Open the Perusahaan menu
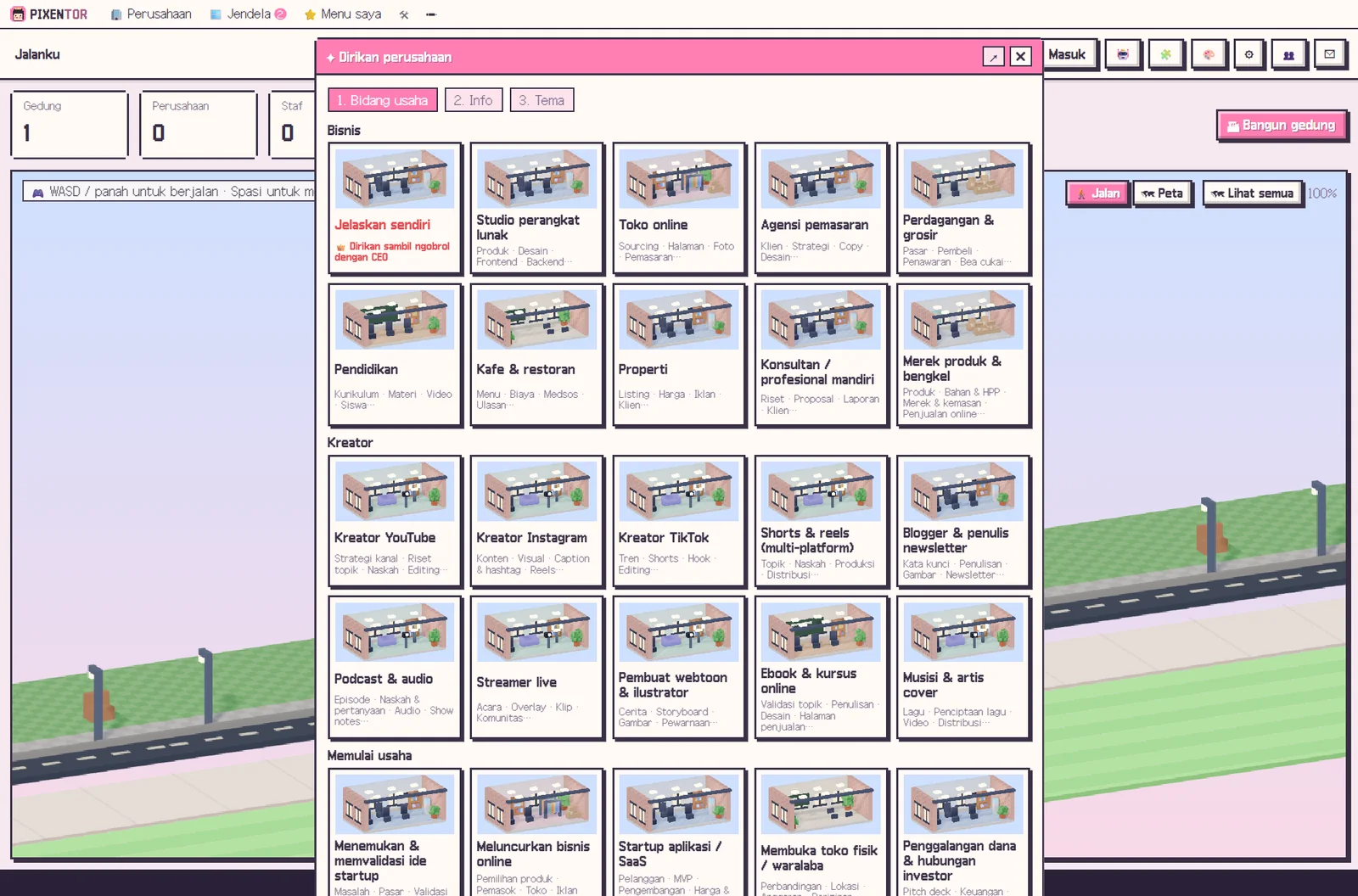Viewport: 1358px width, 896px height. coord(151,14)
